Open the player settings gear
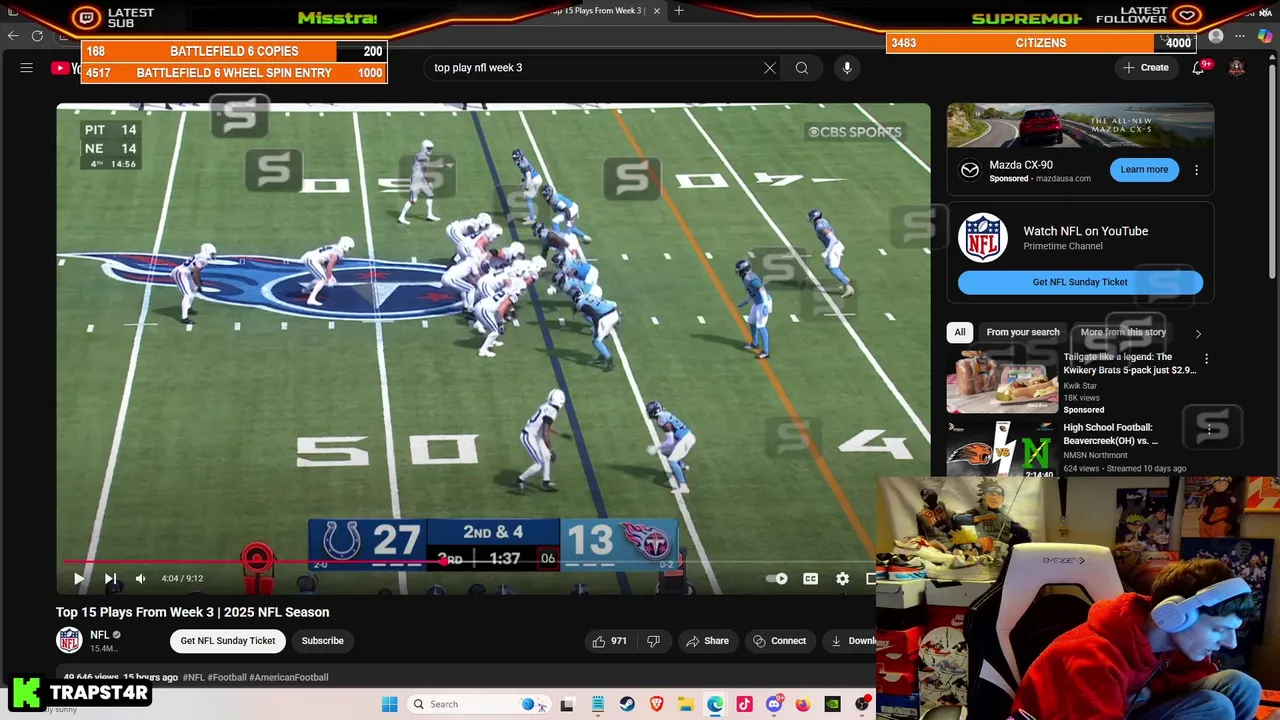Viewport: 1280px width, 720px height. [842, 578]
